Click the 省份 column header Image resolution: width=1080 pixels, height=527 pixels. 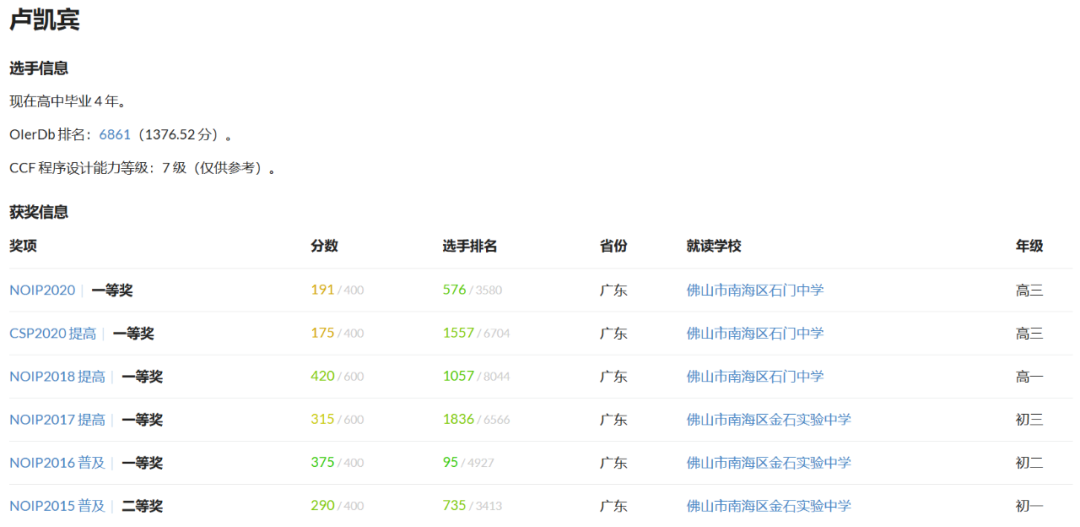pyautogui.click(x=614, y=246)
